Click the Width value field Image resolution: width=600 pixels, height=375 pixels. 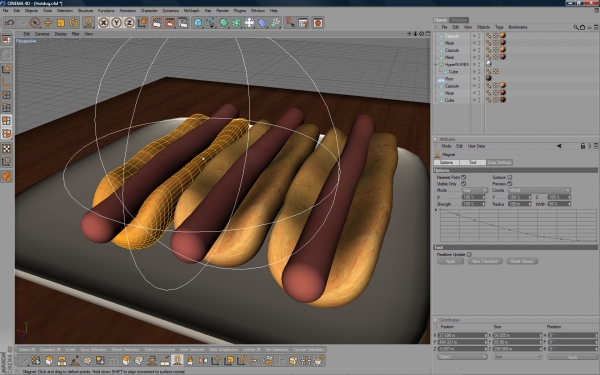[x=559, y=204]
